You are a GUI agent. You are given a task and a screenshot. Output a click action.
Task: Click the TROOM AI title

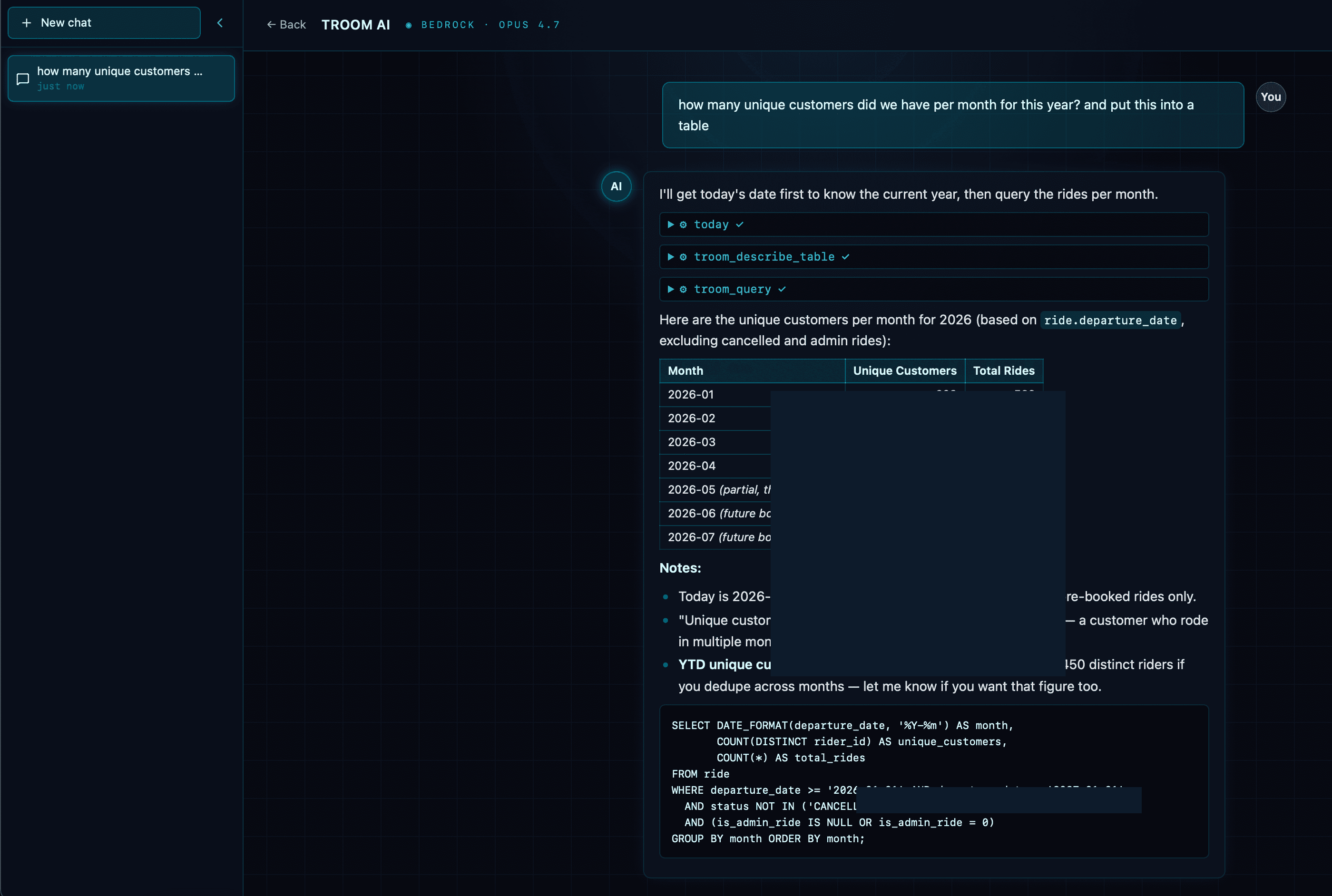pyautogui.click(x=355, y=25)
